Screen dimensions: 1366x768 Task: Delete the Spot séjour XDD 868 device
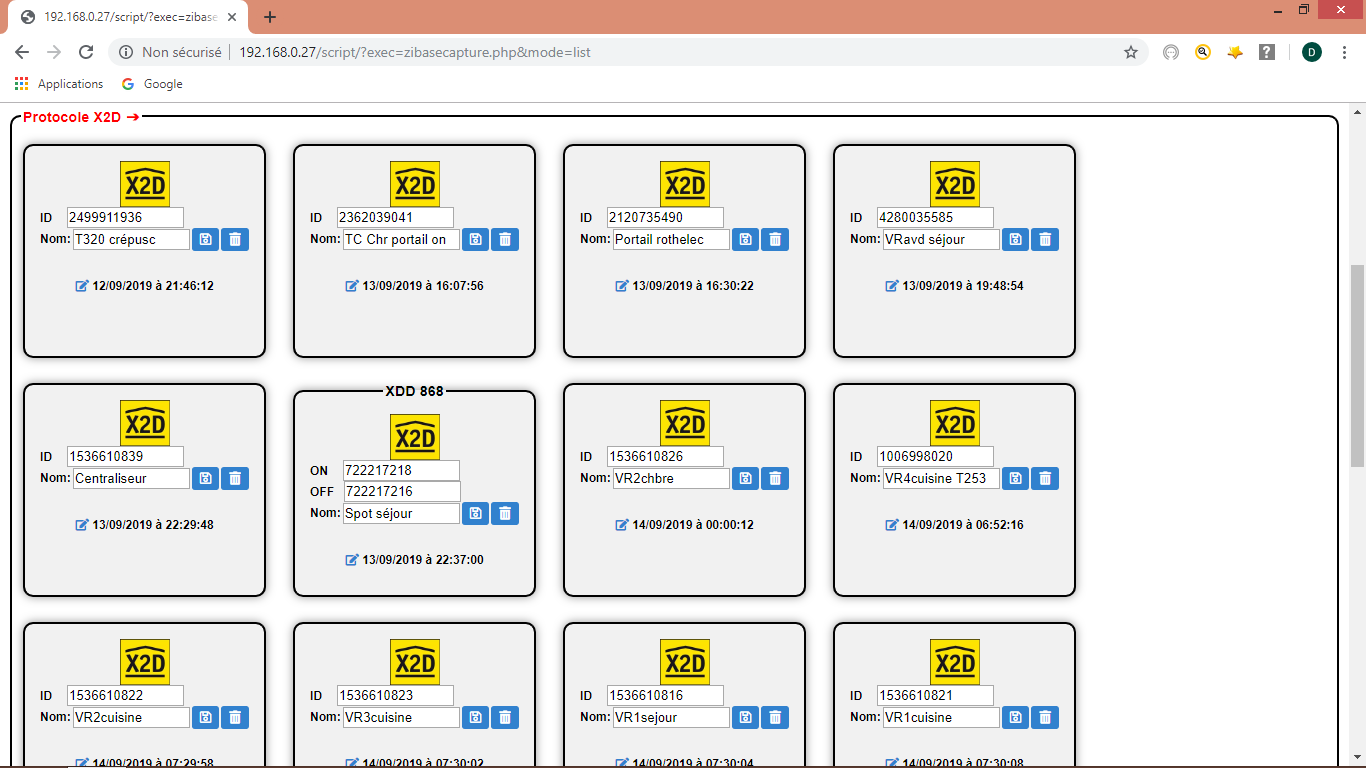point(505,513)
